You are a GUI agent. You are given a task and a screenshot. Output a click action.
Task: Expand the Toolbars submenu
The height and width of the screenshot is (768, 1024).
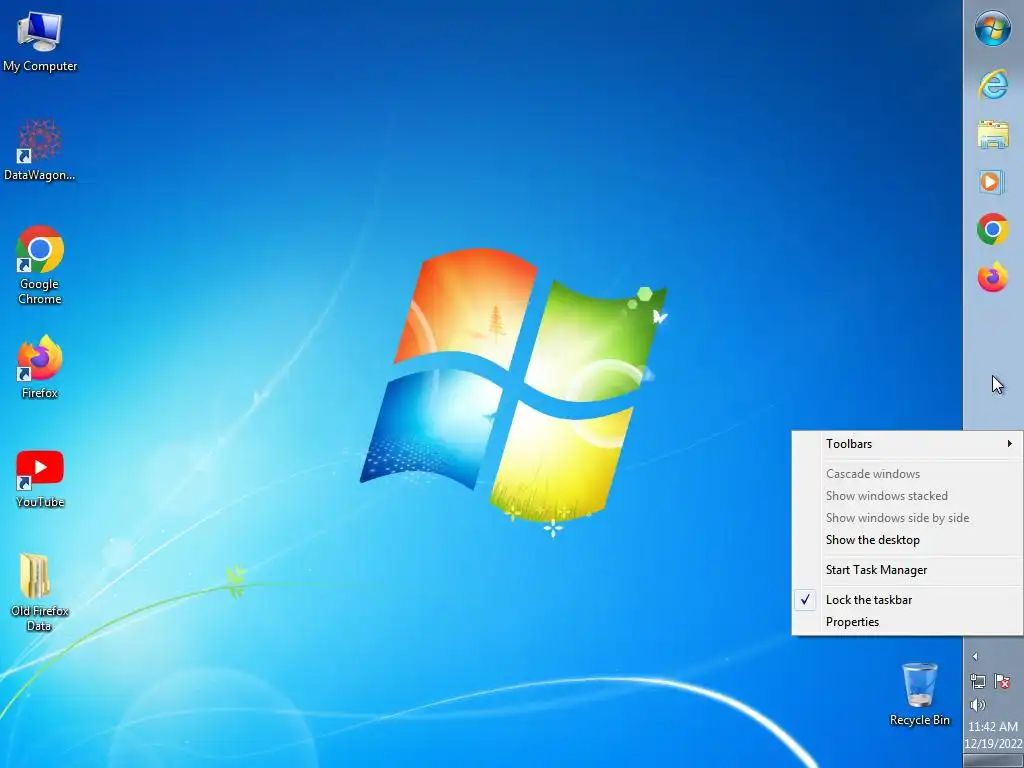tap(907, 444)
